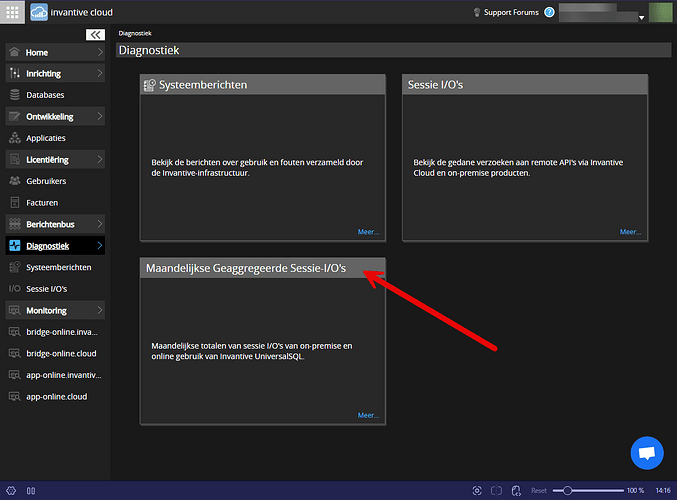Screen dimensions: 677x500
Task: Open the Sessie I/O's card title
Action: pos(435,85)
